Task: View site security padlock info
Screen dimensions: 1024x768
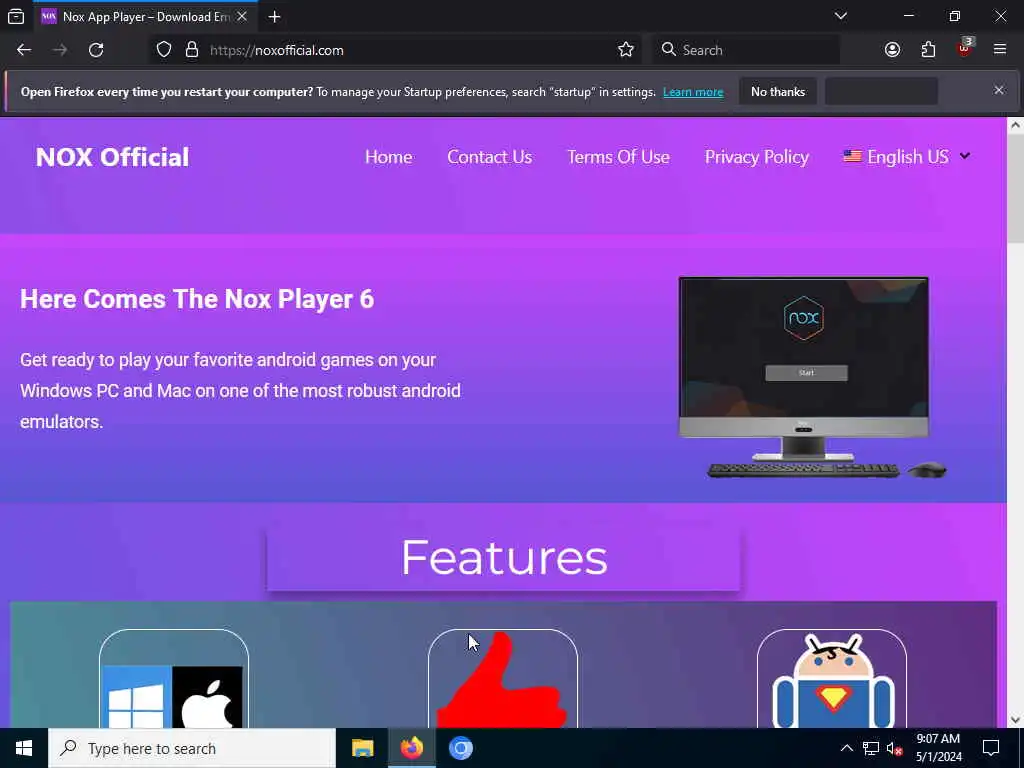Action: tap(192, 50)
